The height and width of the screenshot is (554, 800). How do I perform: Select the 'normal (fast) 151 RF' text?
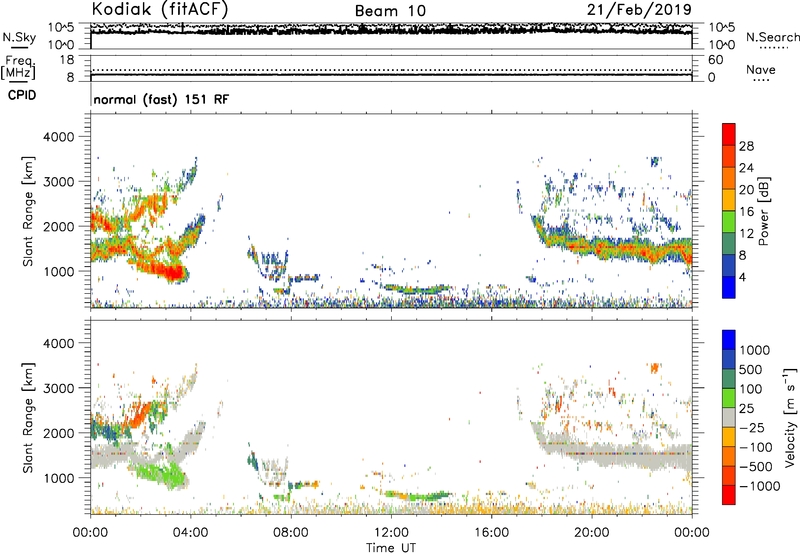pos(161,99)
